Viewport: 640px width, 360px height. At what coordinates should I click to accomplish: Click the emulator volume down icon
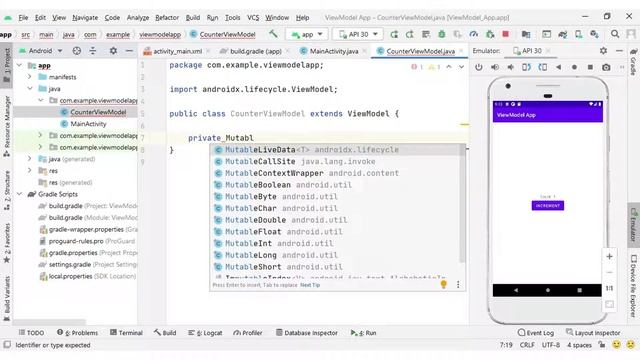[511, 67]
